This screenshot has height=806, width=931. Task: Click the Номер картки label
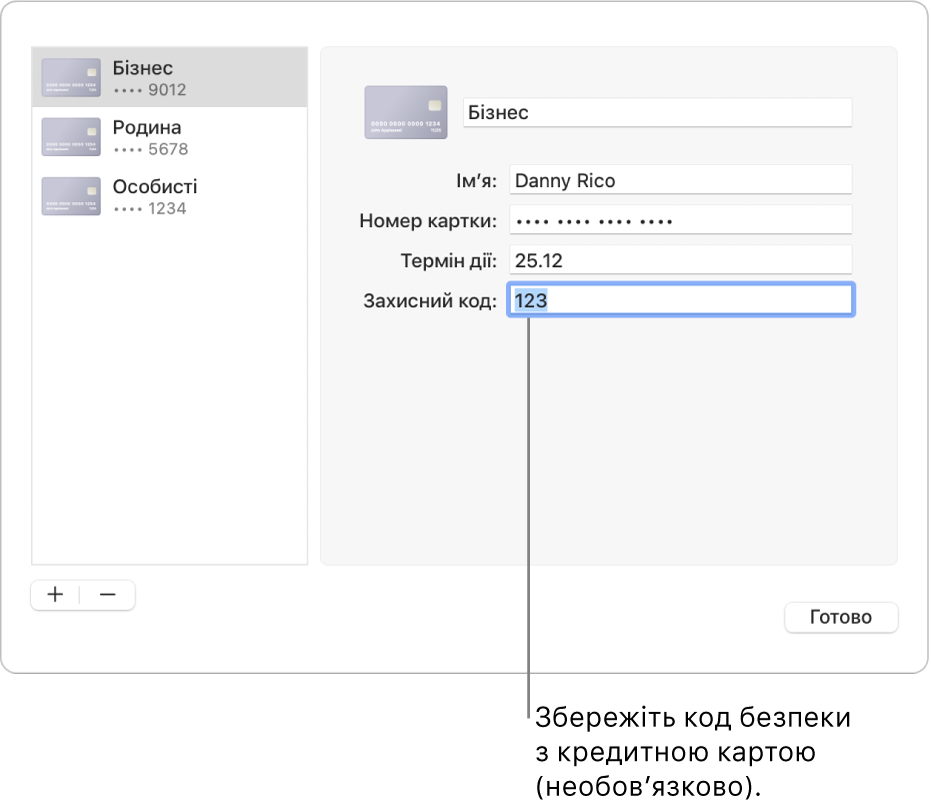[428, 221]
